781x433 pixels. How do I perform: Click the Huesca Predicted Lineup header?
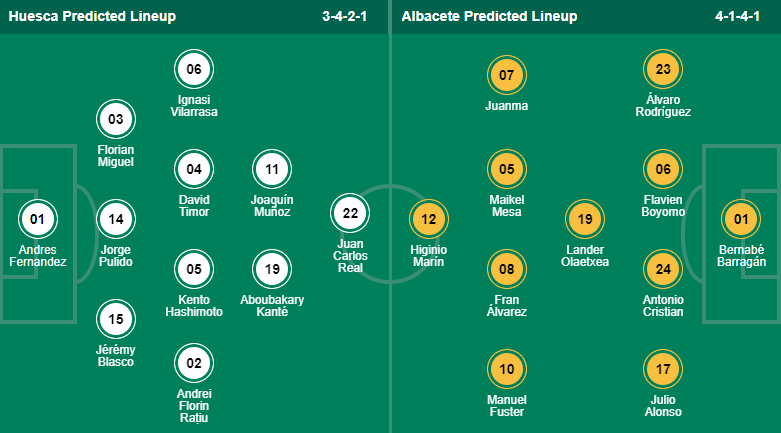pos(92,17)
